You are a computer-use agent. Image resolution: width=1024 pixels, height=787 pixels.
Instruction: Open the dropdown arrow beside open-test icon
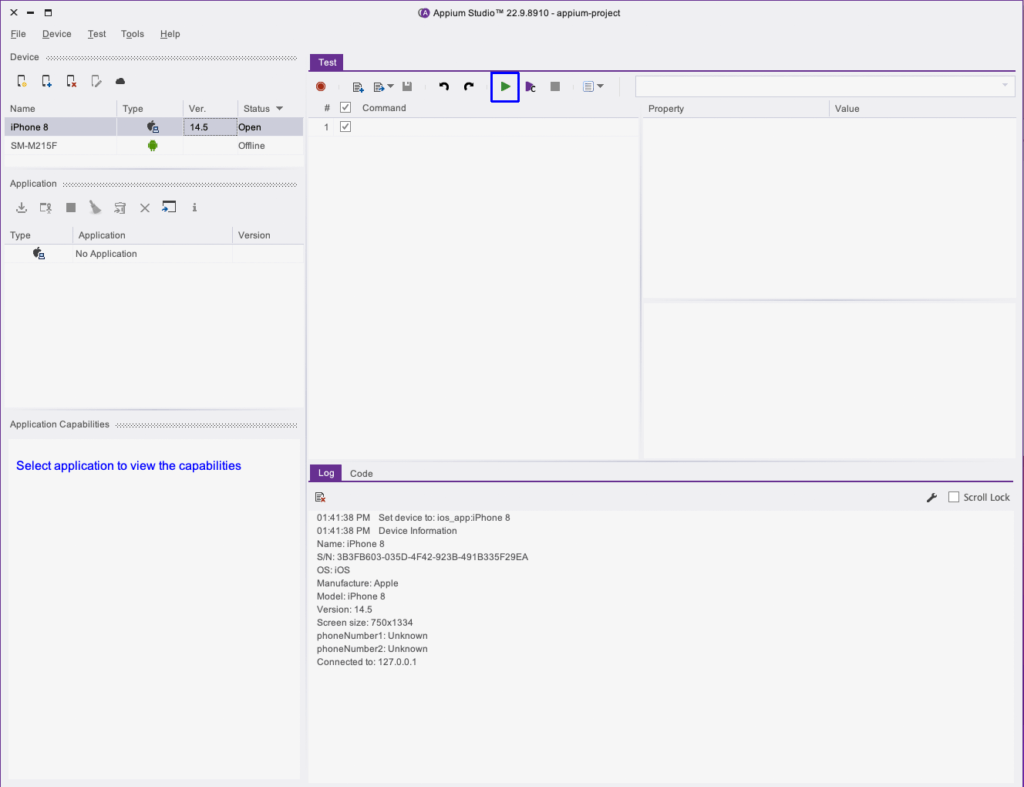tap(390, 87)
